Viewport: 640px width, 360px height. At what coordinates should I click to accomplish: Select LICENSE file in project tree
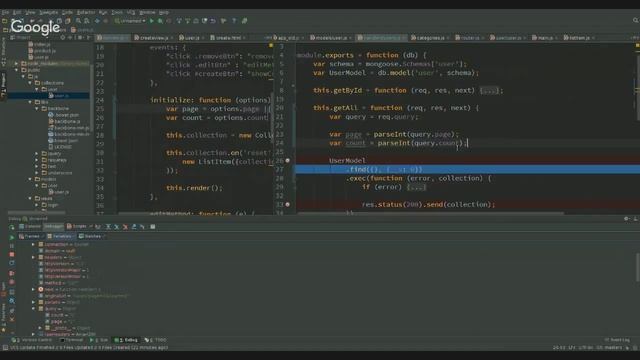pos(60,147)
